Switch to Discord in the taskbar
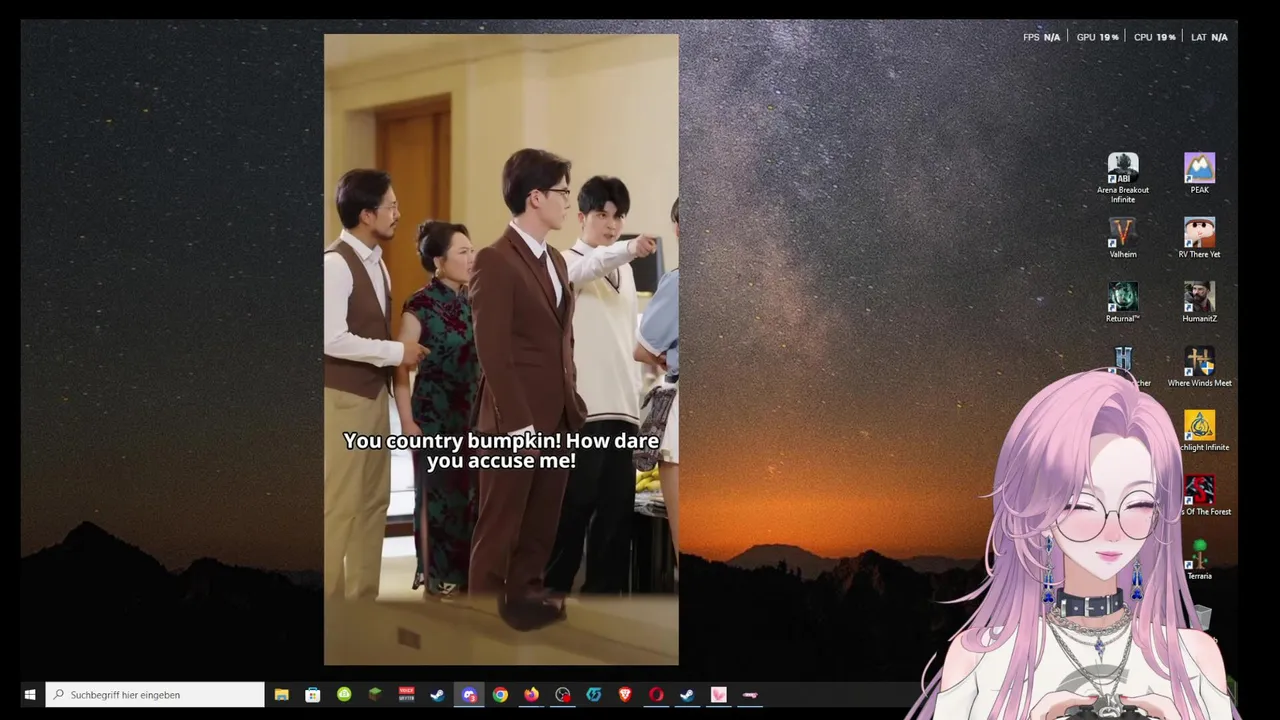The width and height of the screenshot is (1280, 720). click(x=469, y=694)
